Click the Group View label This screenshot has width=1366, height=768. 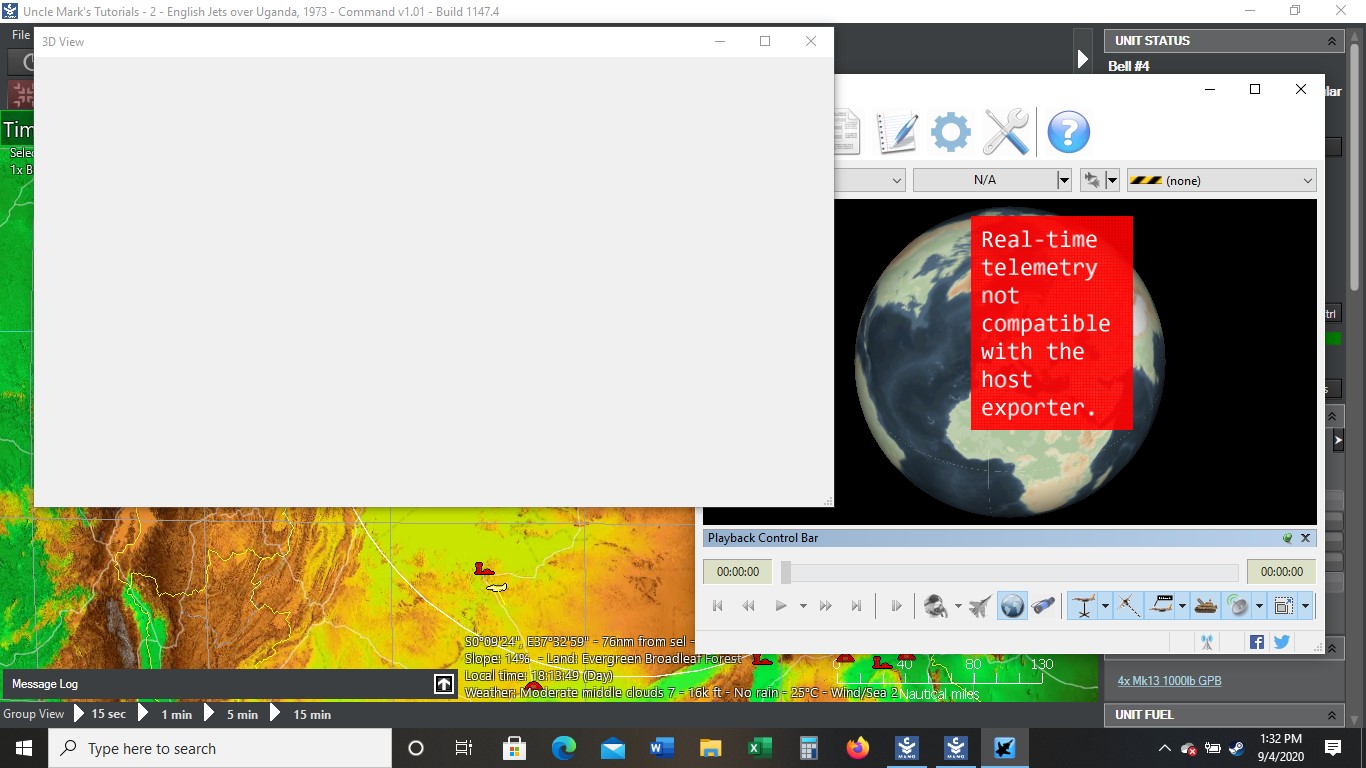pyautogui.click(x=33, y=714)
